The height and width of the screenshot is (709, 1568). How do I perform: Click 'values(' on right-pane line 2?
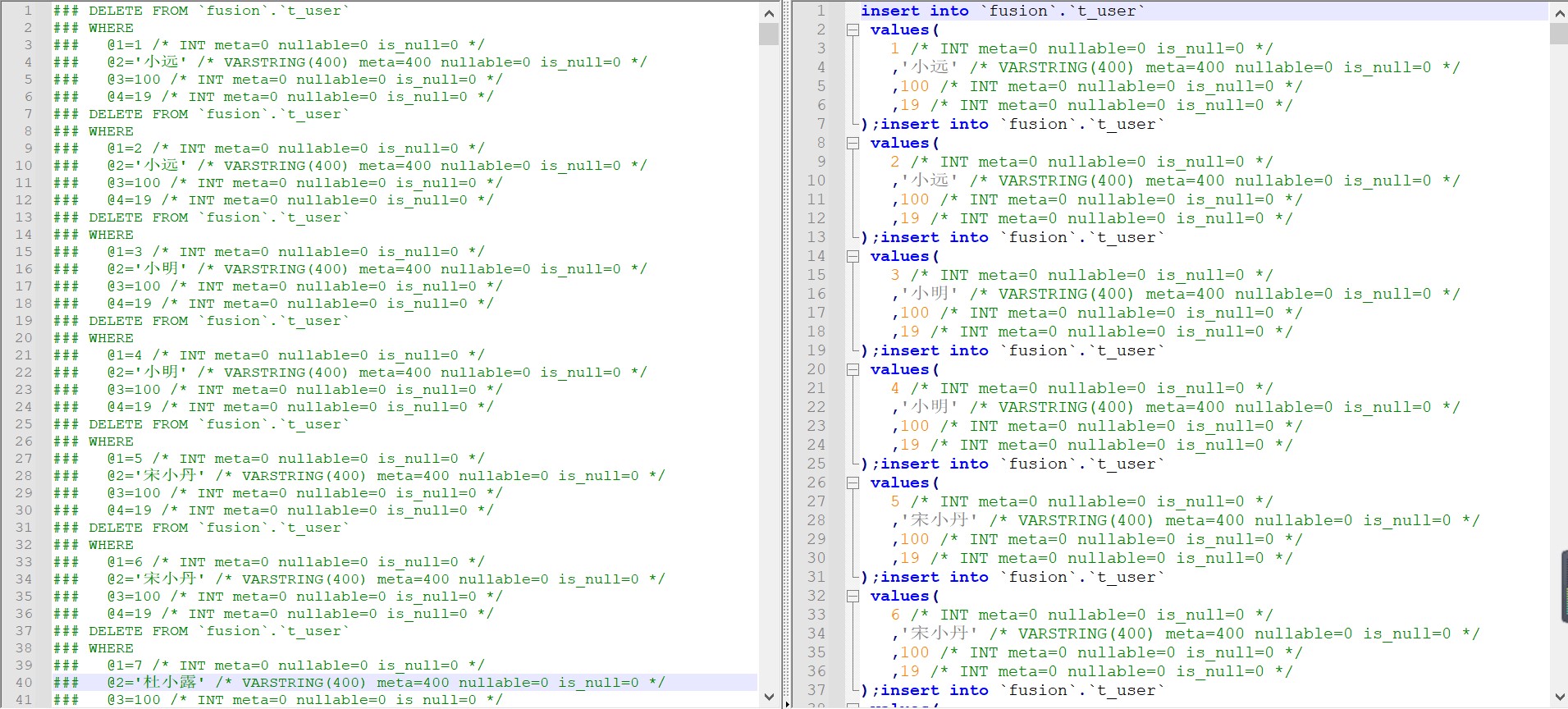905,30
